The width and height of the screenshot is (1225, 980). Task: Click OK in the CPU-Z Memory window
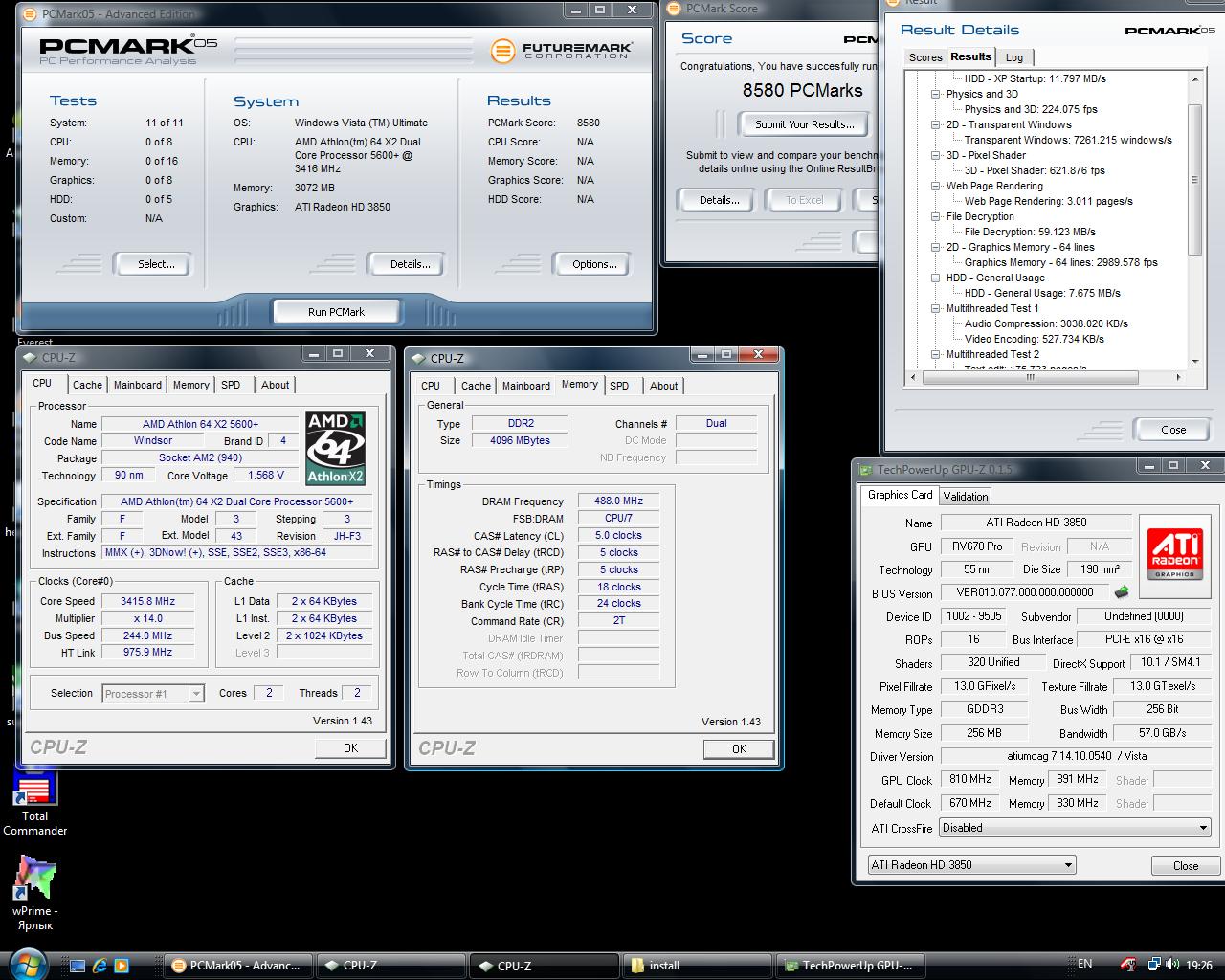click(x=739, y=749)
